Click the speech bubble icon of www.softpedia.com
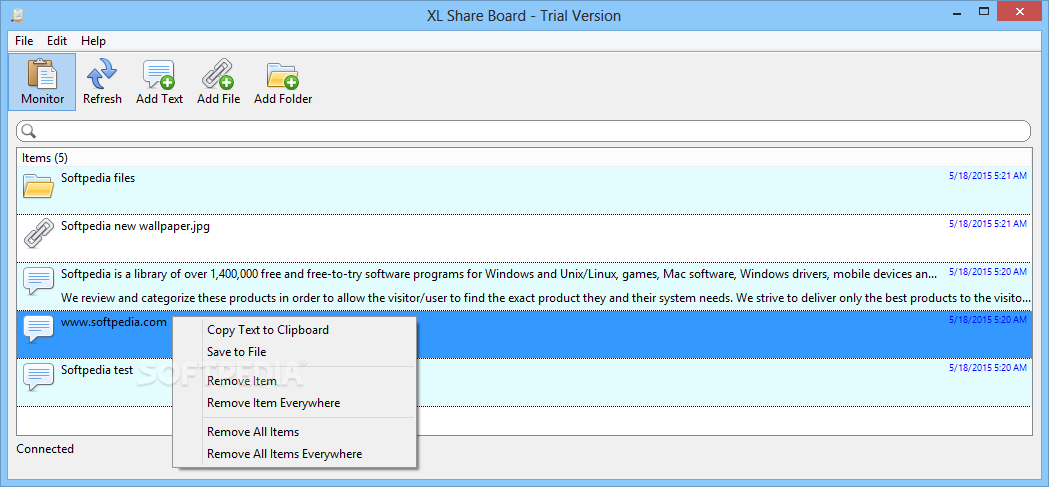 [38, 330]
